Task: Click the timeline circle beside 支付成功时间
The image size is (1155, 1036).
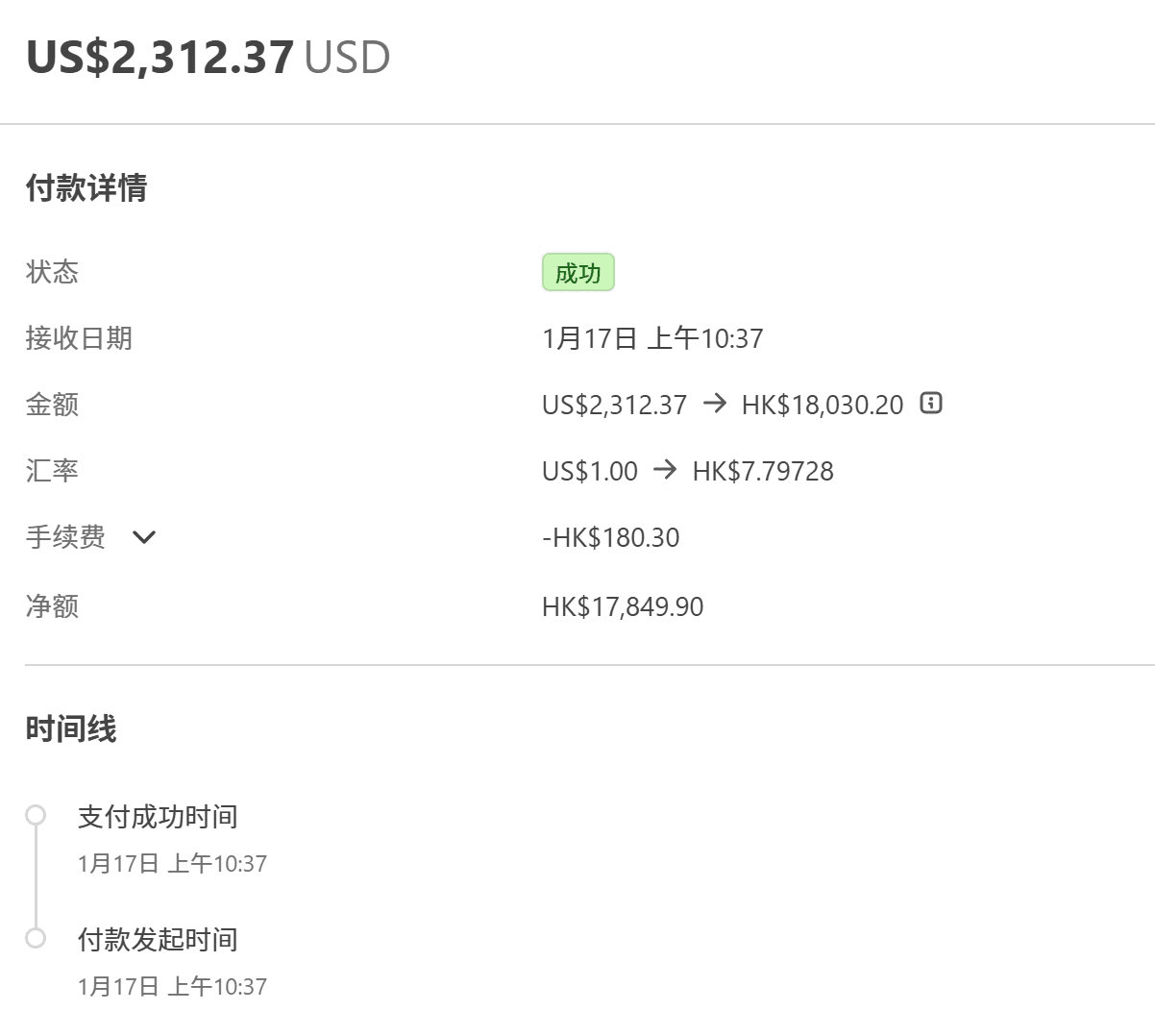Action: (x=37, y=816)
